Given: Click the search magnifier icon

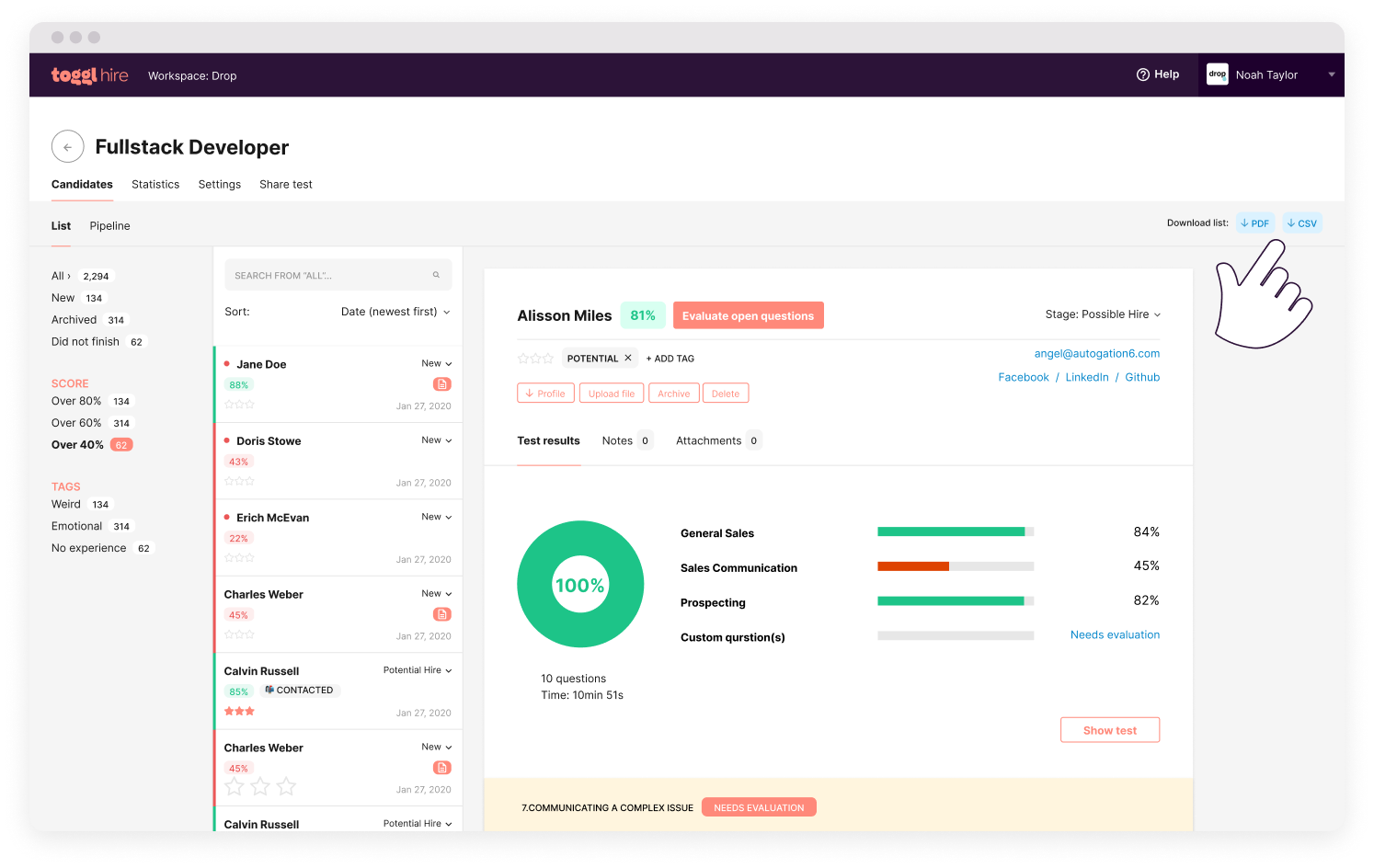Looking at the screenshot, I should (436, 275).
